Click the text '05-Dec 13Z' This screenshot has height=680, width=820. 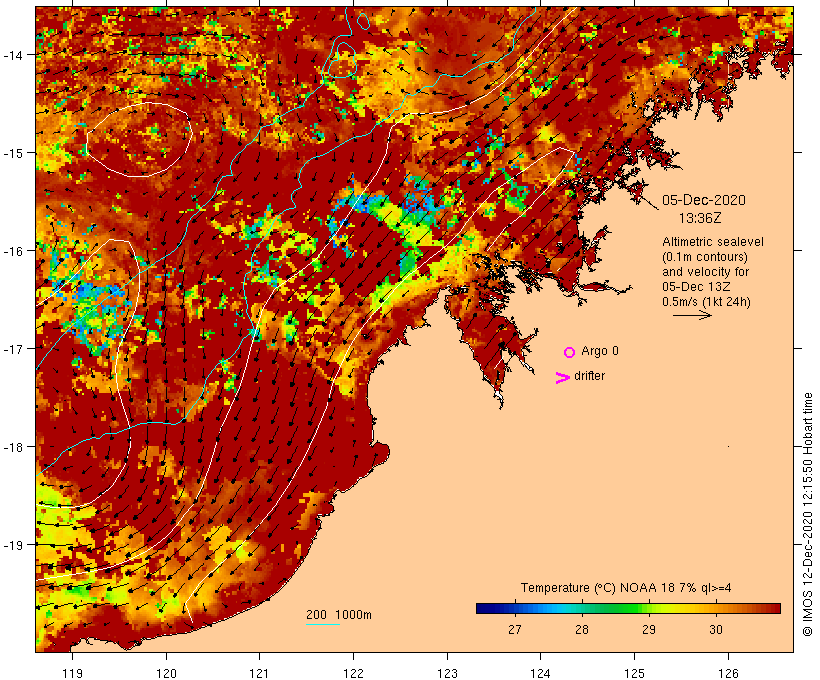tap(696, 287)
